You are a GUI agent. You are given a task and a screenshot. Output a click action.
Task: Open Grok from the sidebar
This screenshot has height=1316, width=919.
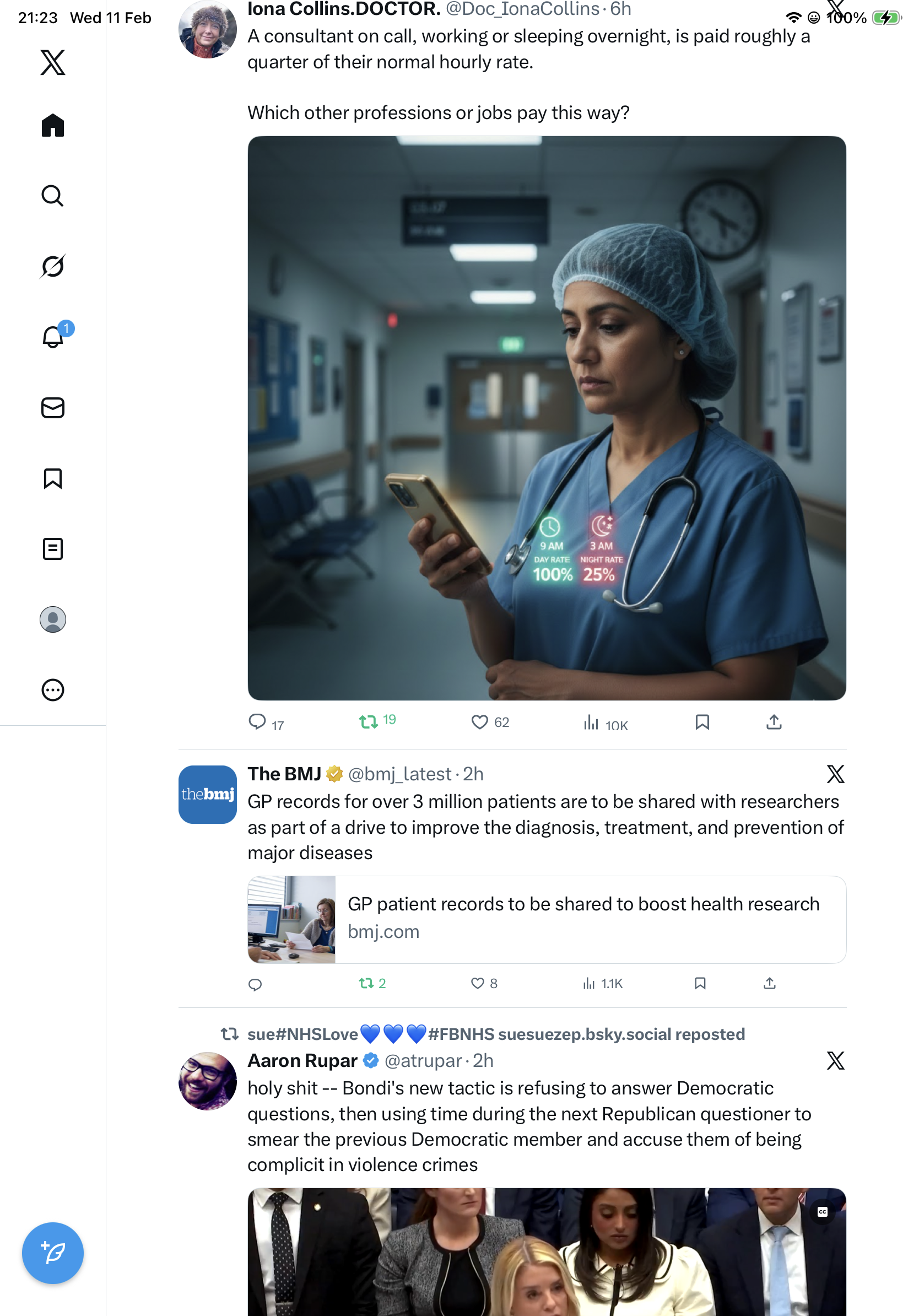53,266
